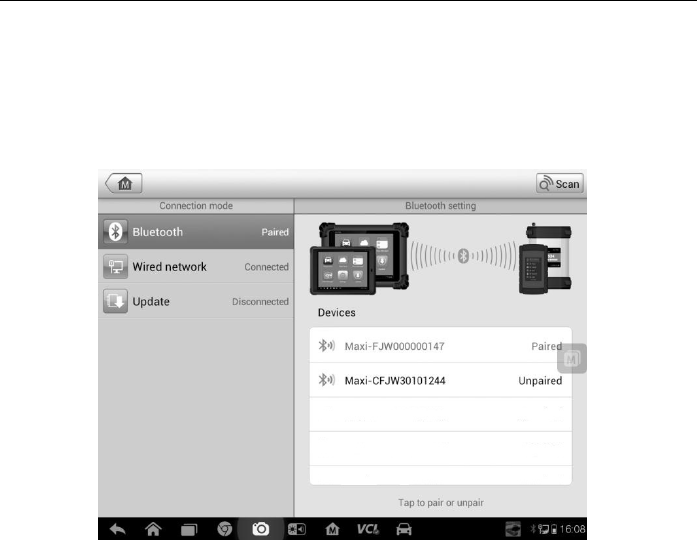The image size is (697, 540).
Task: Click the Paired status on the Bluetooth row
Action: [275, 232]
